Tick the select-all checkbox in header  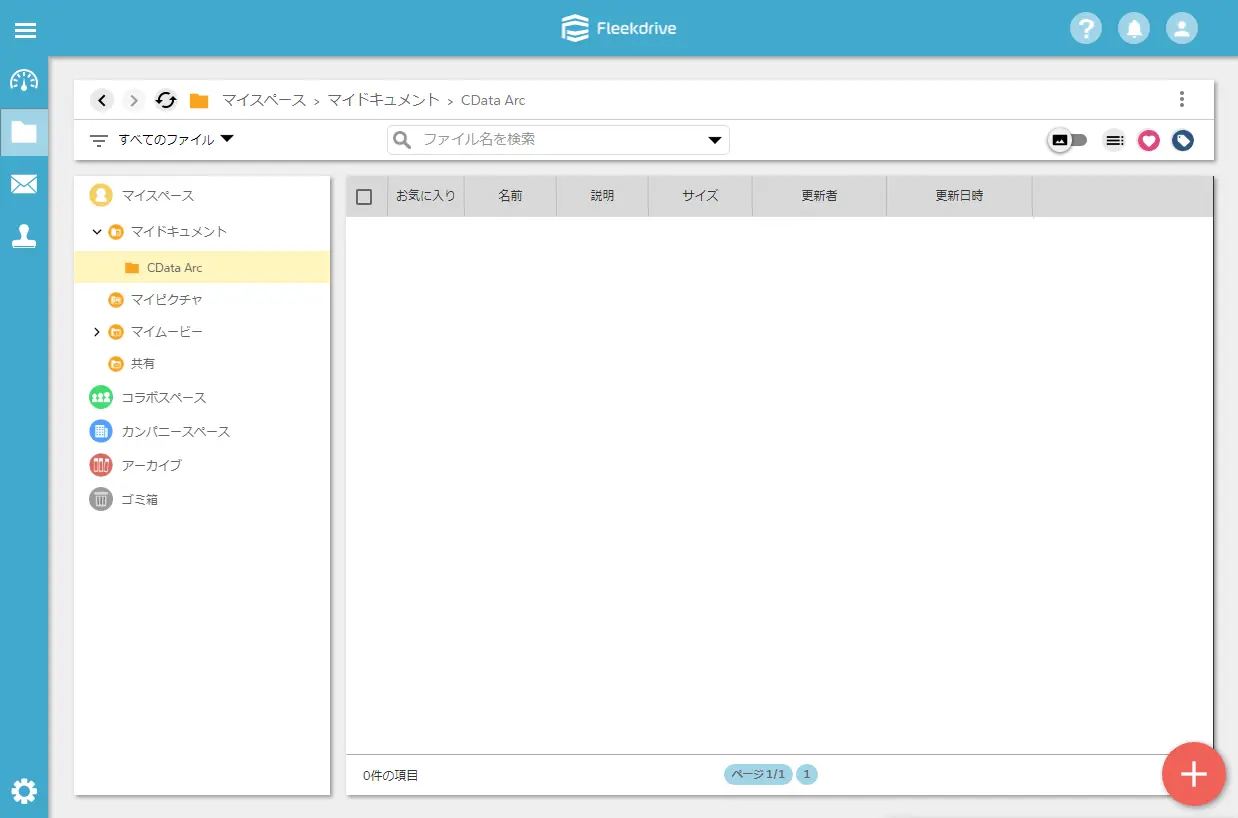coord(364,197)
